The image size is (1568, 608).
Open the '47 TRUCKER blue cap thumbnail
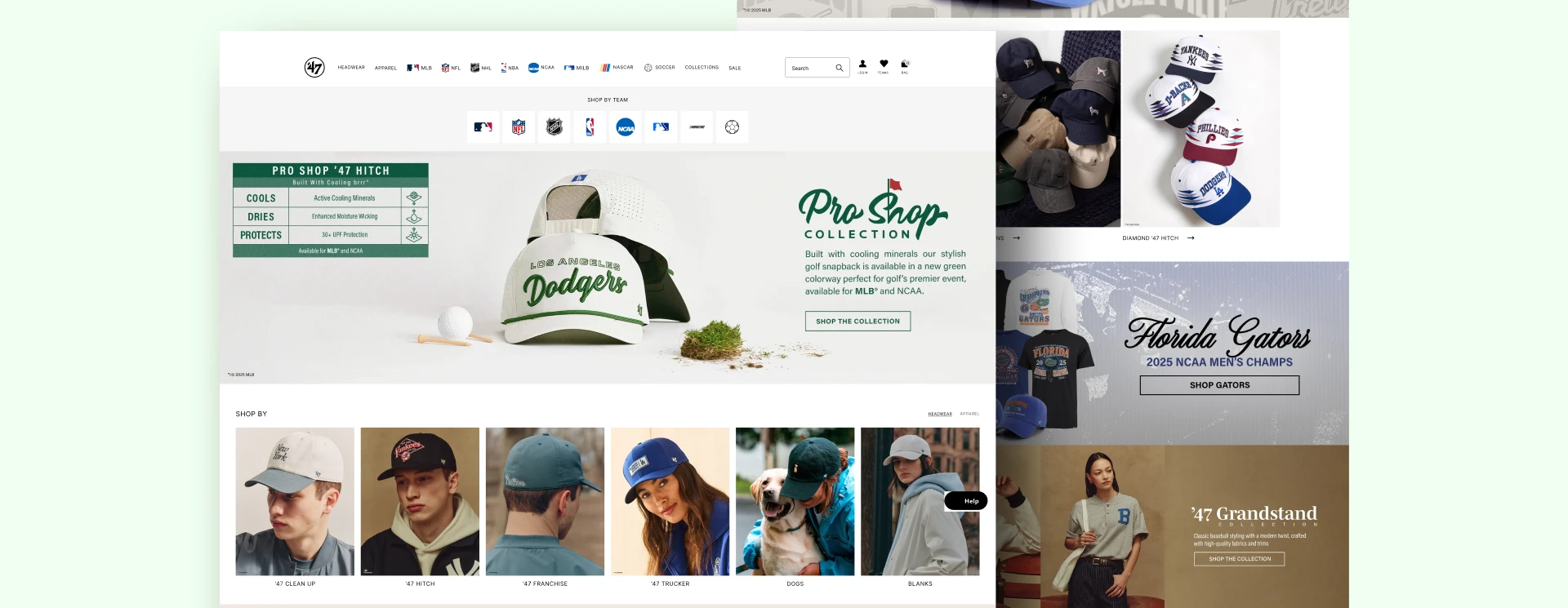coord(670,502)
